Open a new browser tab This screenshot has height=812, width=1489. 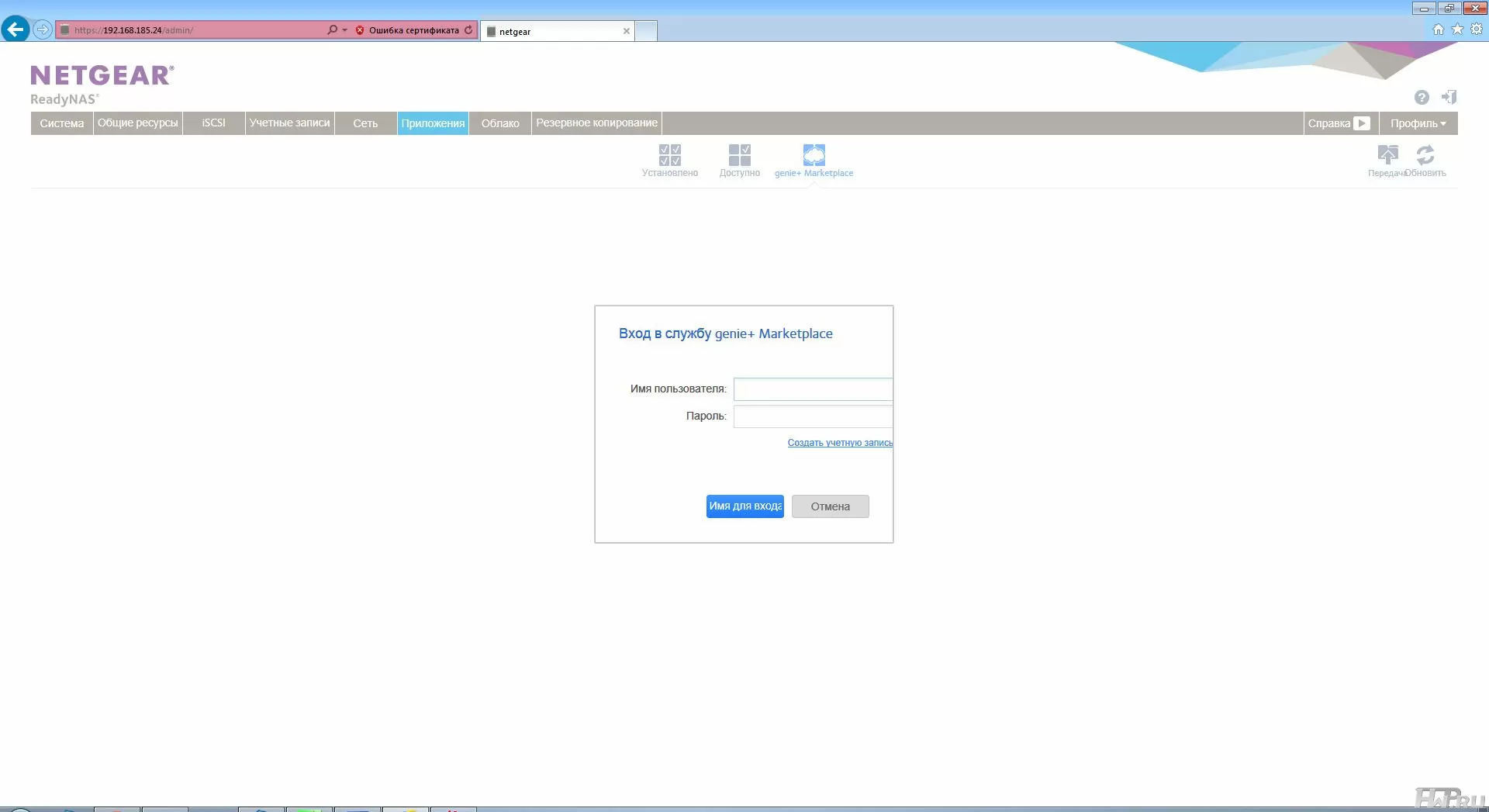click(646, 31)
